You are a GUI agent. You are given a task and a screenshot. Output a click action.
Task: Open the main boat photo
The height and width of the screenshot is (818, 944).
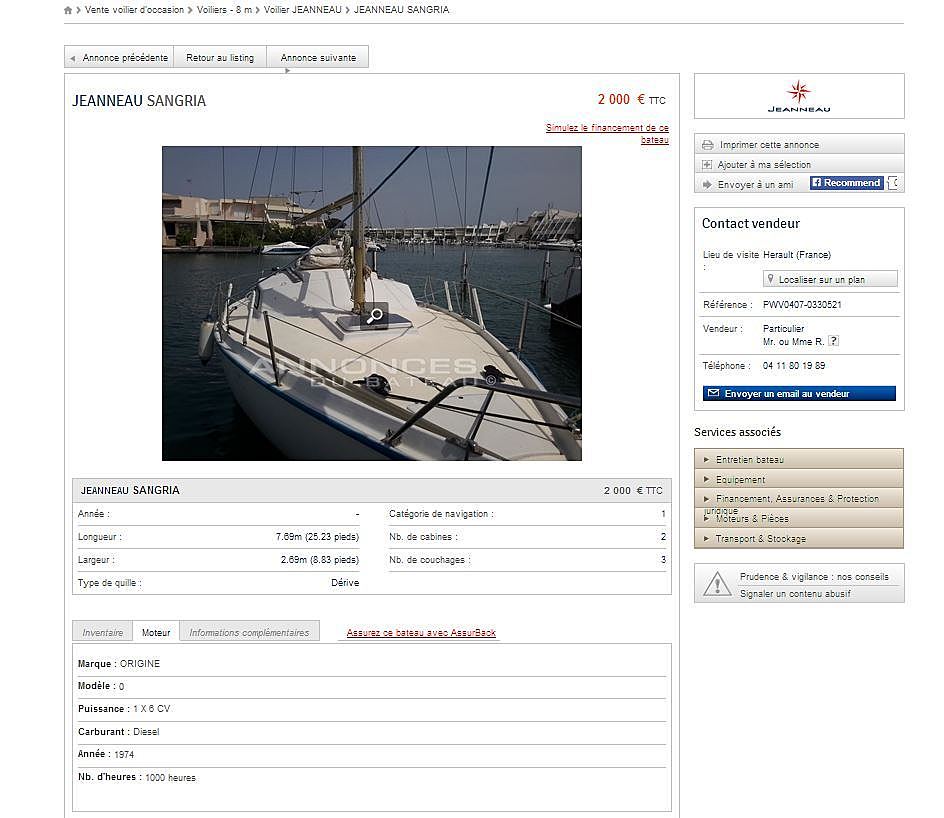[x=372, y=303]
